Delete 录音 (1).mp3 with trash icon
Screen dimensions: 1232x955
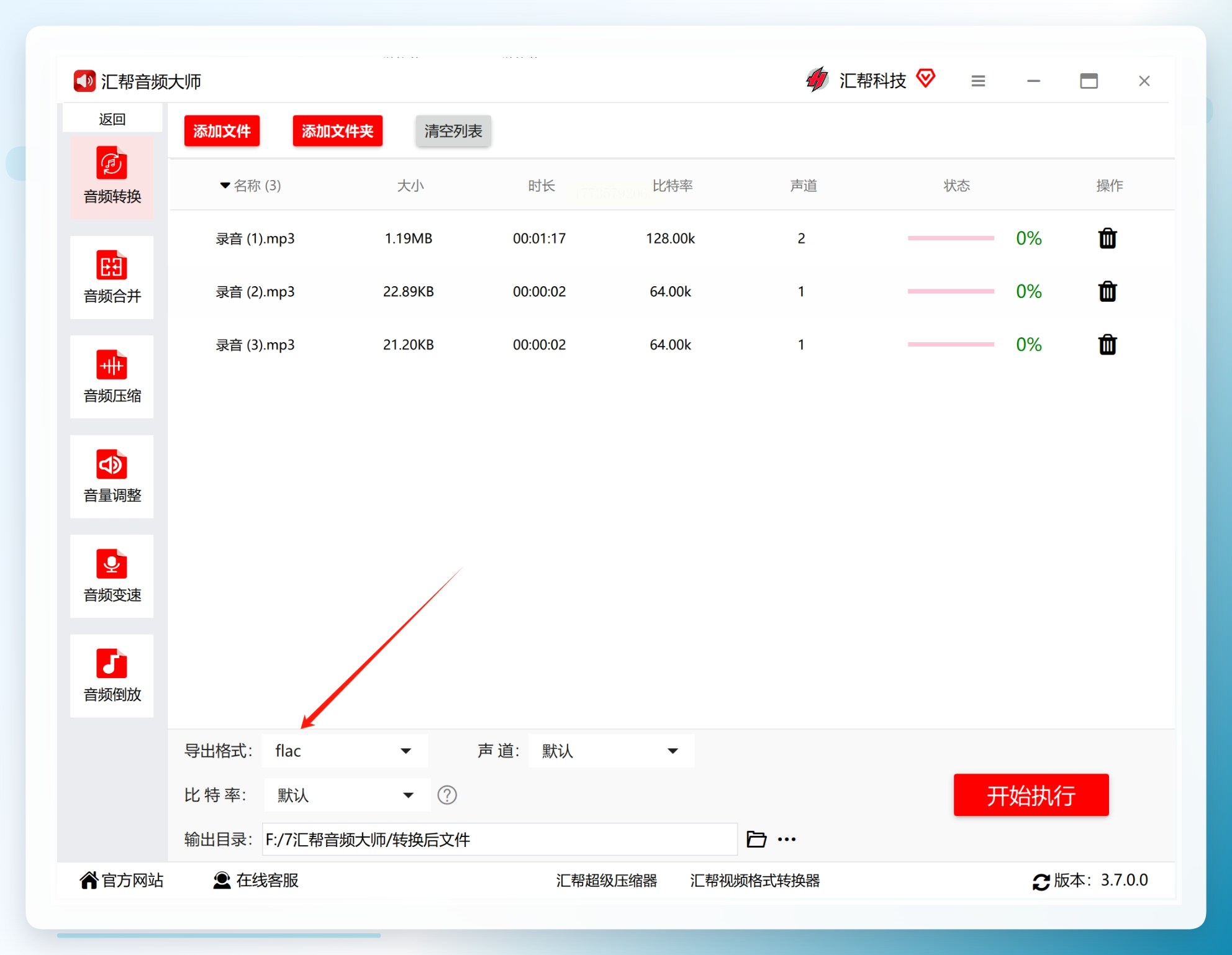pyautogui.click(x=1107, y=238)
